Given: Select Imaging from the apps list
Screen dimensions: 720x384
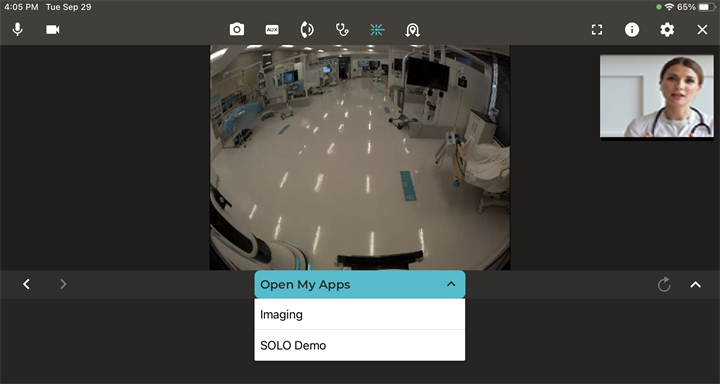Looking at the screenshot, I should tap(360, 314).
